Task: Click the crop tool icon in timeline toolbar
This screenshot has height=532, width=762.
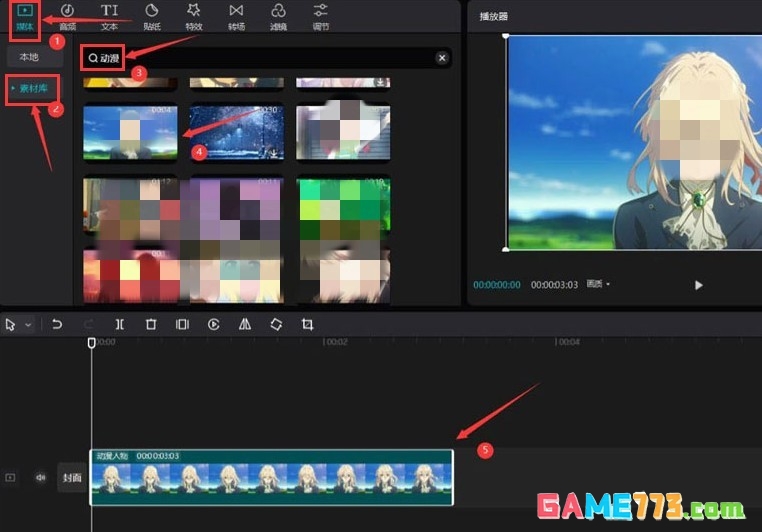Action: click(307, 325)
